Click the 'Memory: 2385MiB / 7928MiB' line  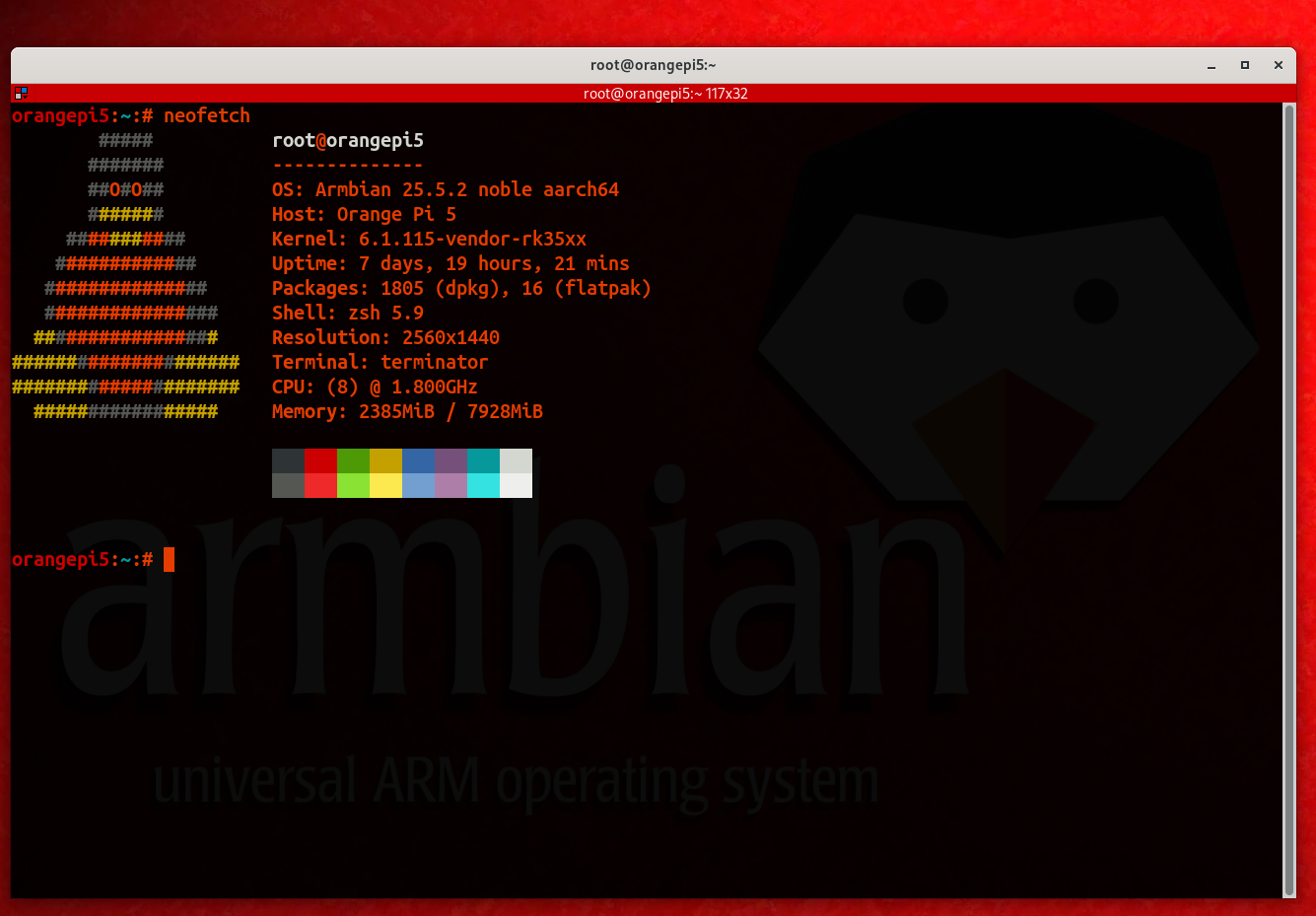(407, 411)
